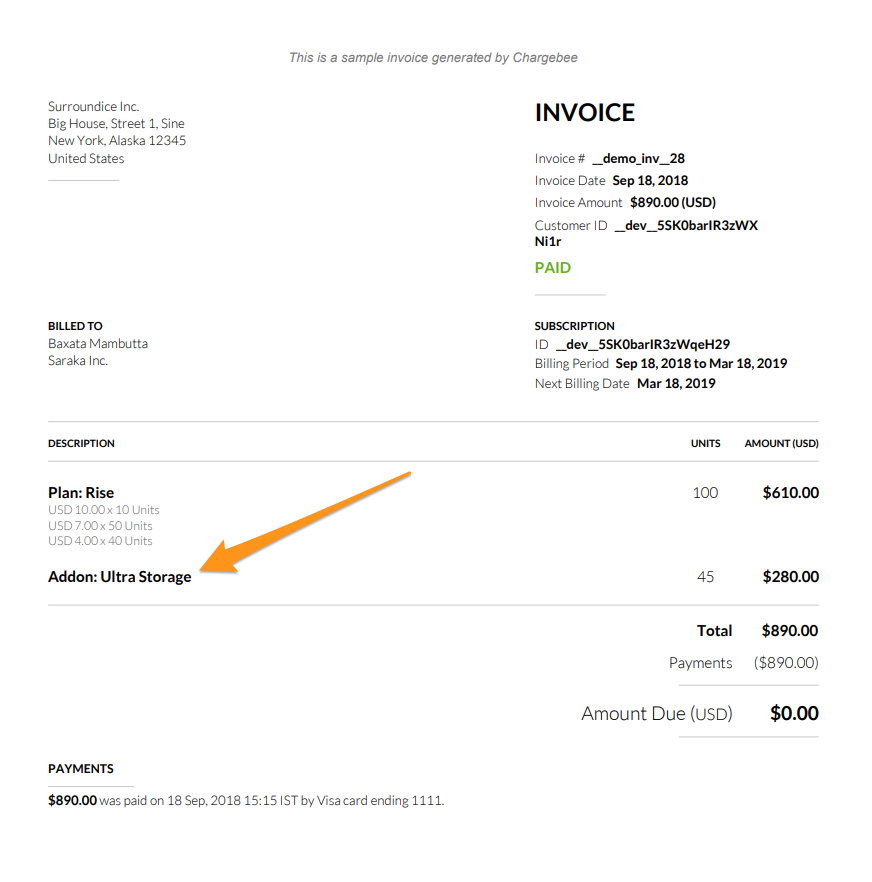
Task: Click the billed-to name Baxata Mambutta
Action: click(x=98, y=344)
